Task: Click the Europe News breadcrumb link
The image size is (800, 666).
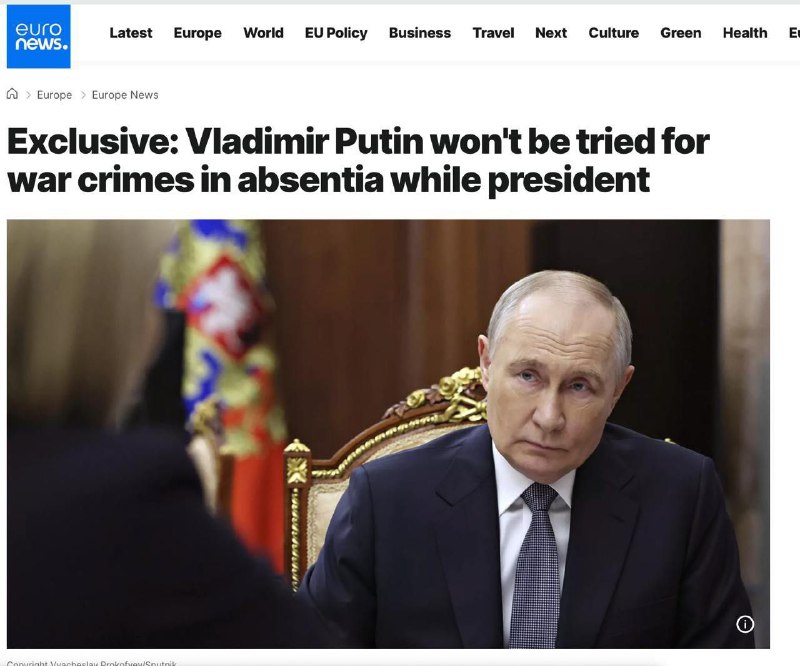Action: point(125,95)
